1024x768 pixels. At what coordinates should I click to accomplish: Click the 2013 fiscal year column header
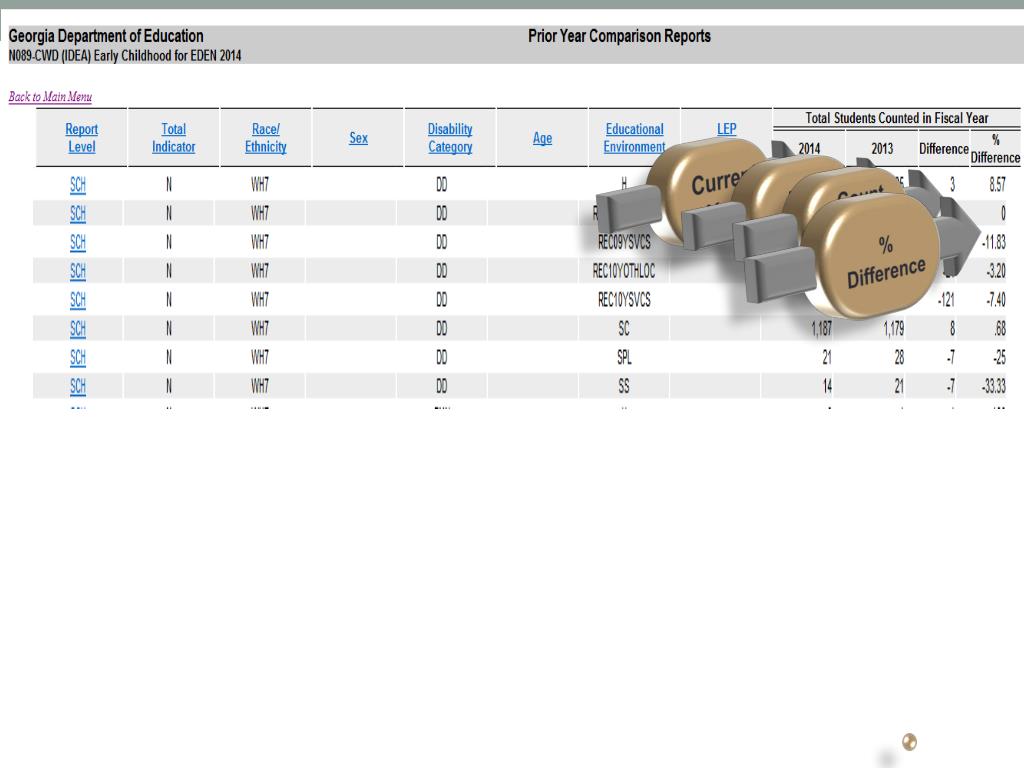click(x=882, y=148)
